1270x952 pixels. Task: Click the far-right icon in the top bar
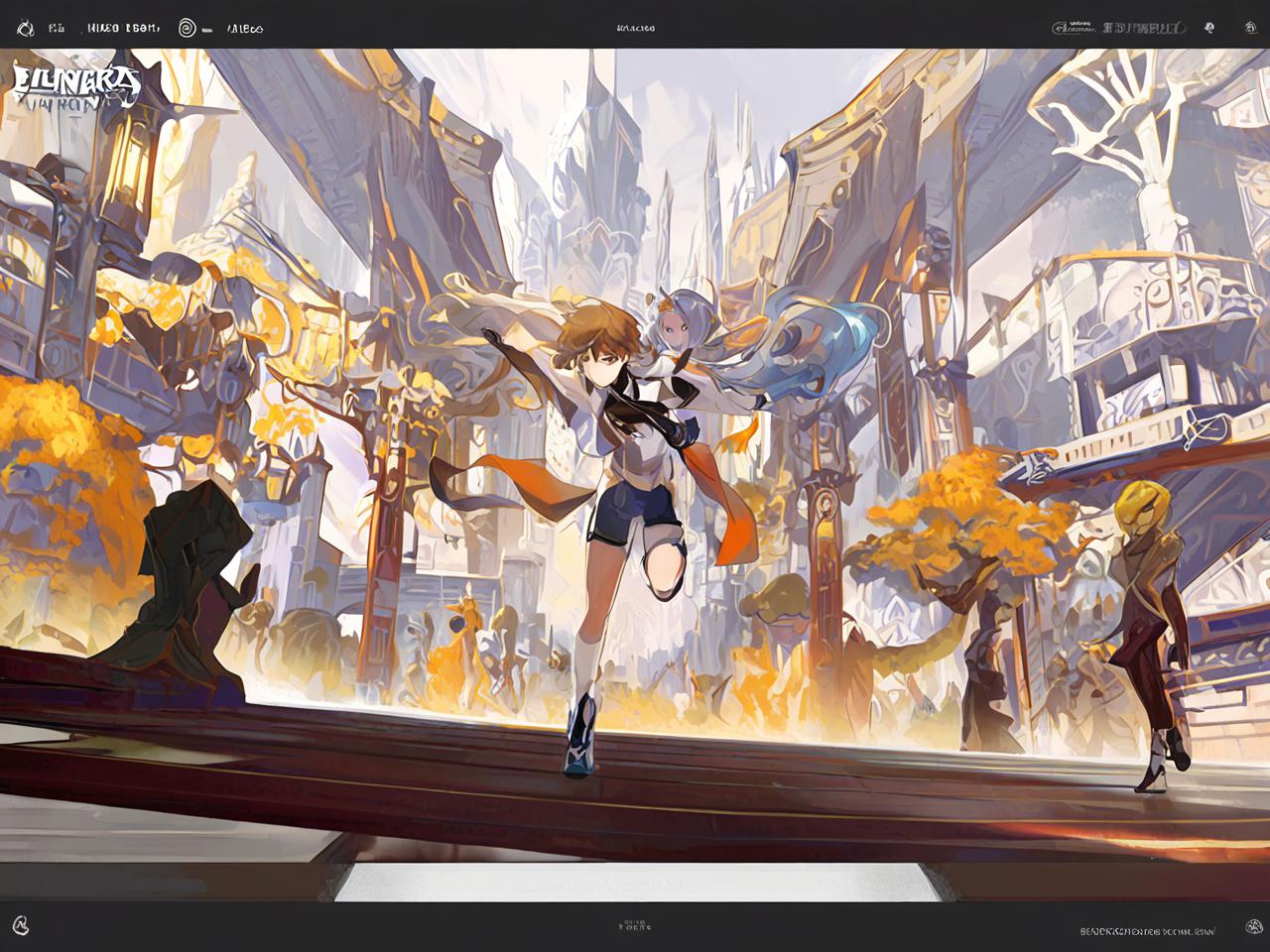coord(1250,28)
